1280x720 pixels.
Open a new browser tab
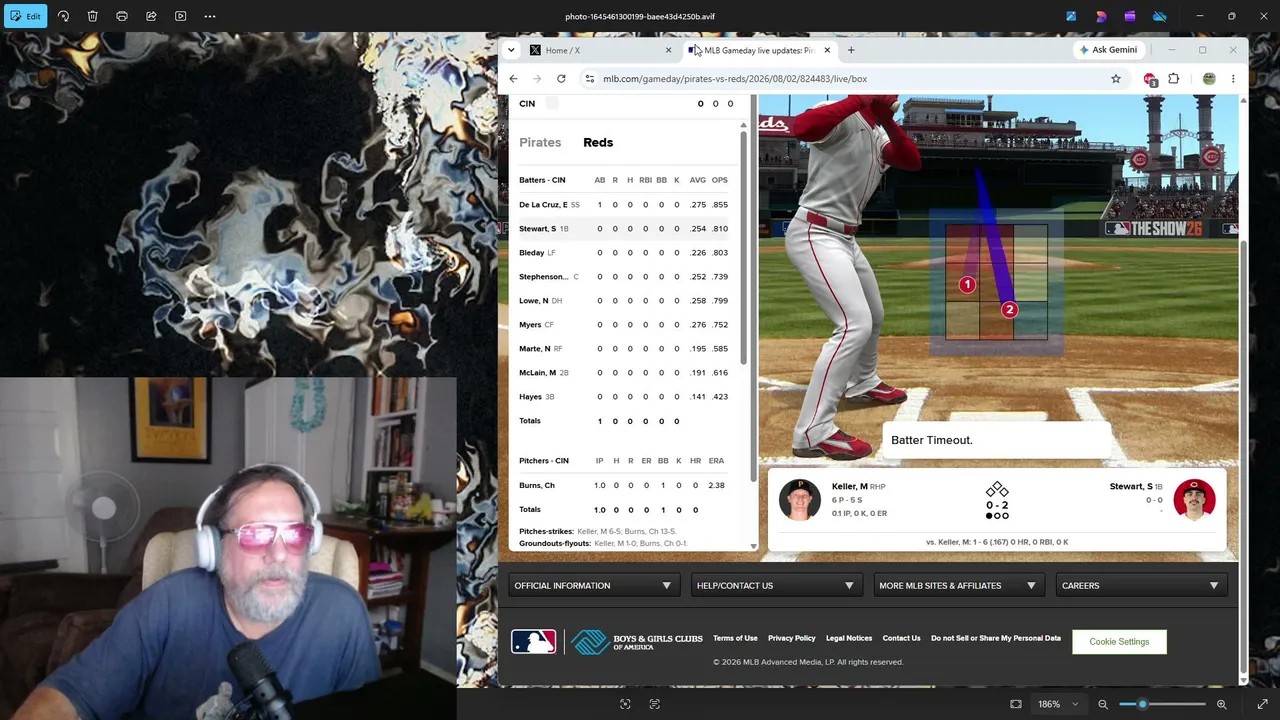tap(851, 50)
